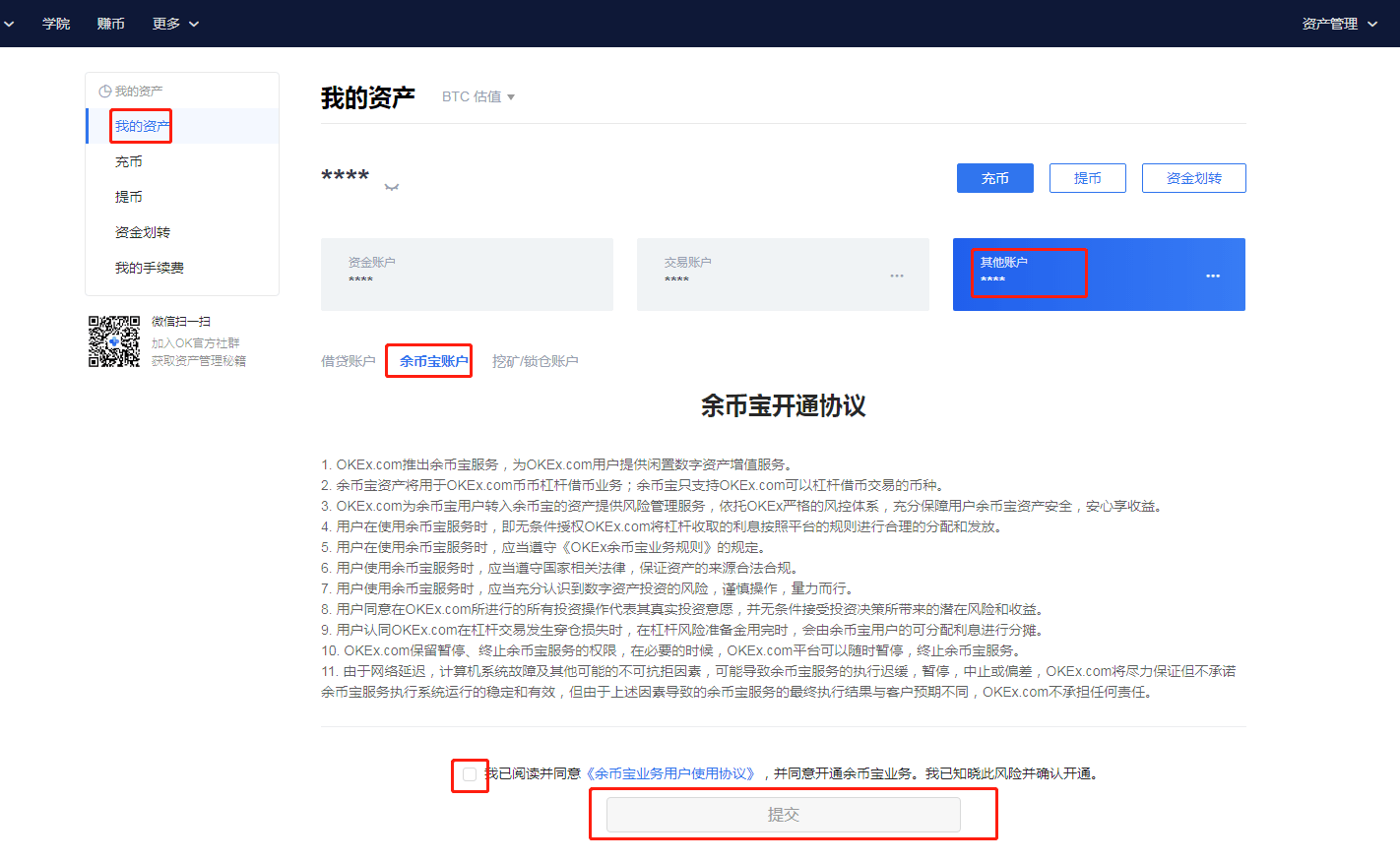Expand the leftmost top bar chevron
The image size is (1400, 861).
click(9, 24)
